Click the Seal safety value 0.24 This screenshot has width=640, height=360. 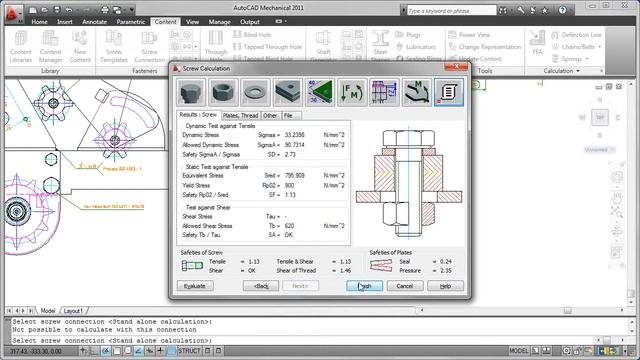[x=446, y=262]
